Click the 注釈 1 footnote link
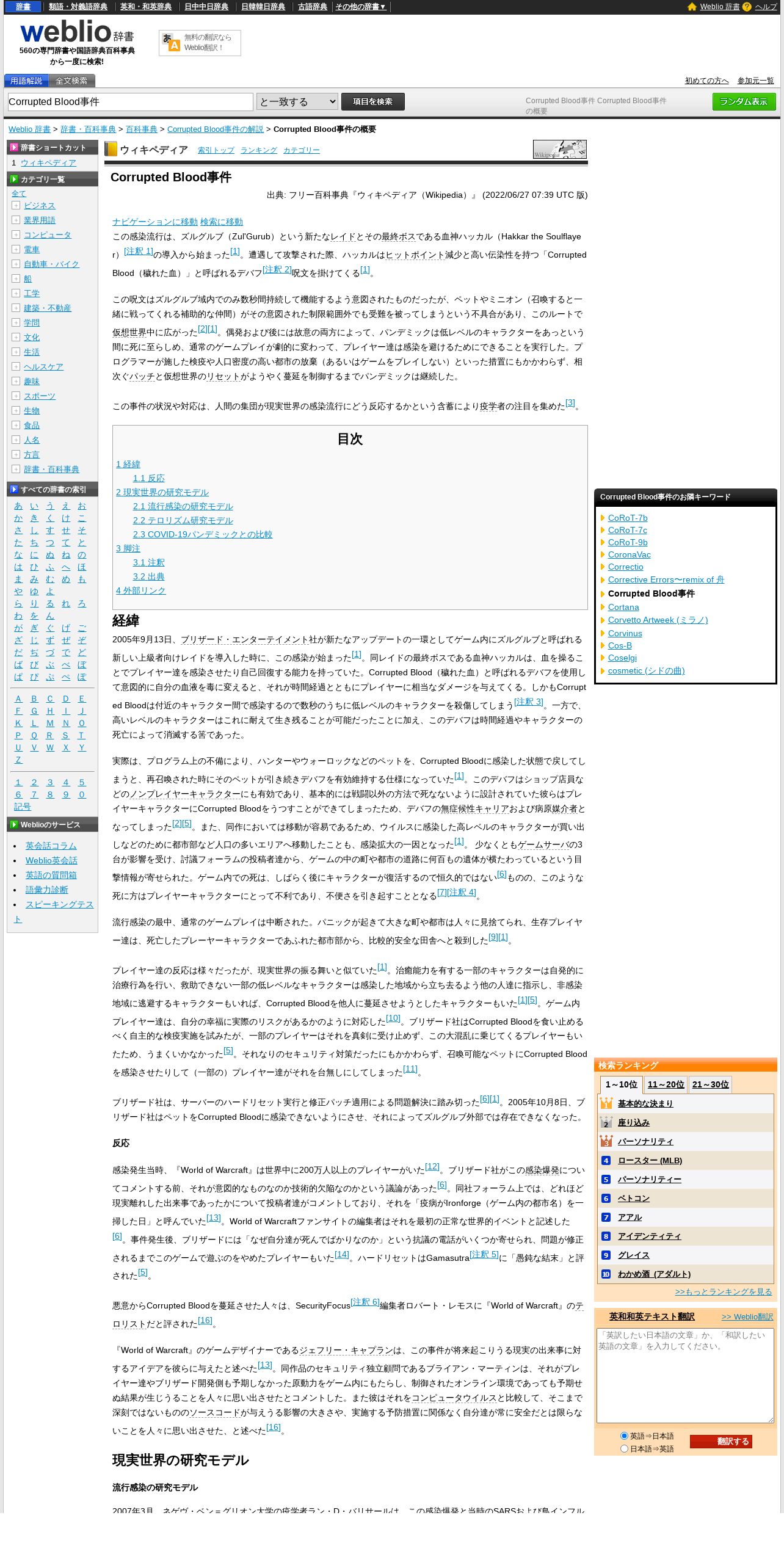The image size is (784, 1568). (139, 251)
